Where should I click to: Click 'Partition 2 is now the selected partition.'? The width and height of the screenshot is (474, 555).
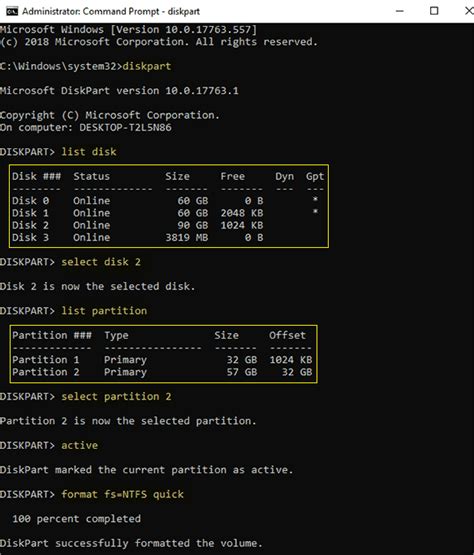pyautogui.click(x=128, y=421)
